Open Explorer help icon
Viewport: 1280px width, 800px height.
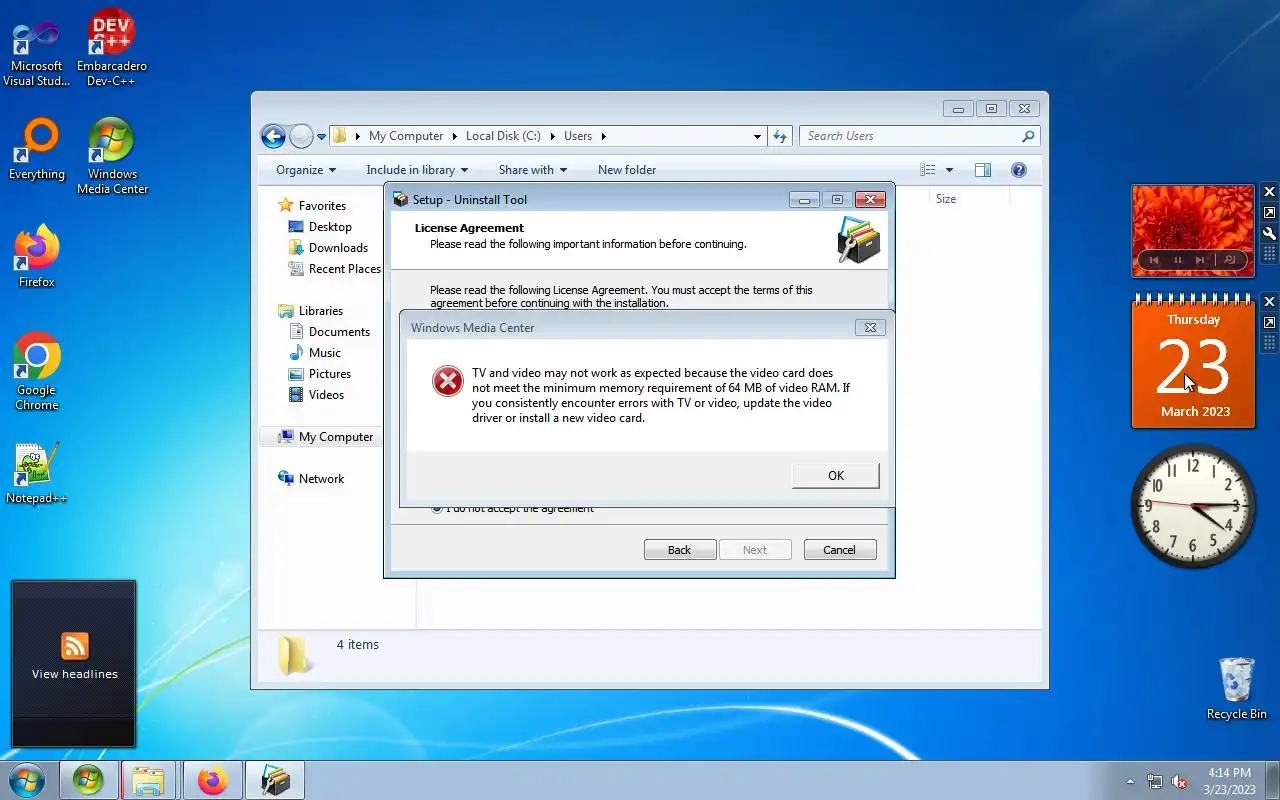coord(1019,170)
